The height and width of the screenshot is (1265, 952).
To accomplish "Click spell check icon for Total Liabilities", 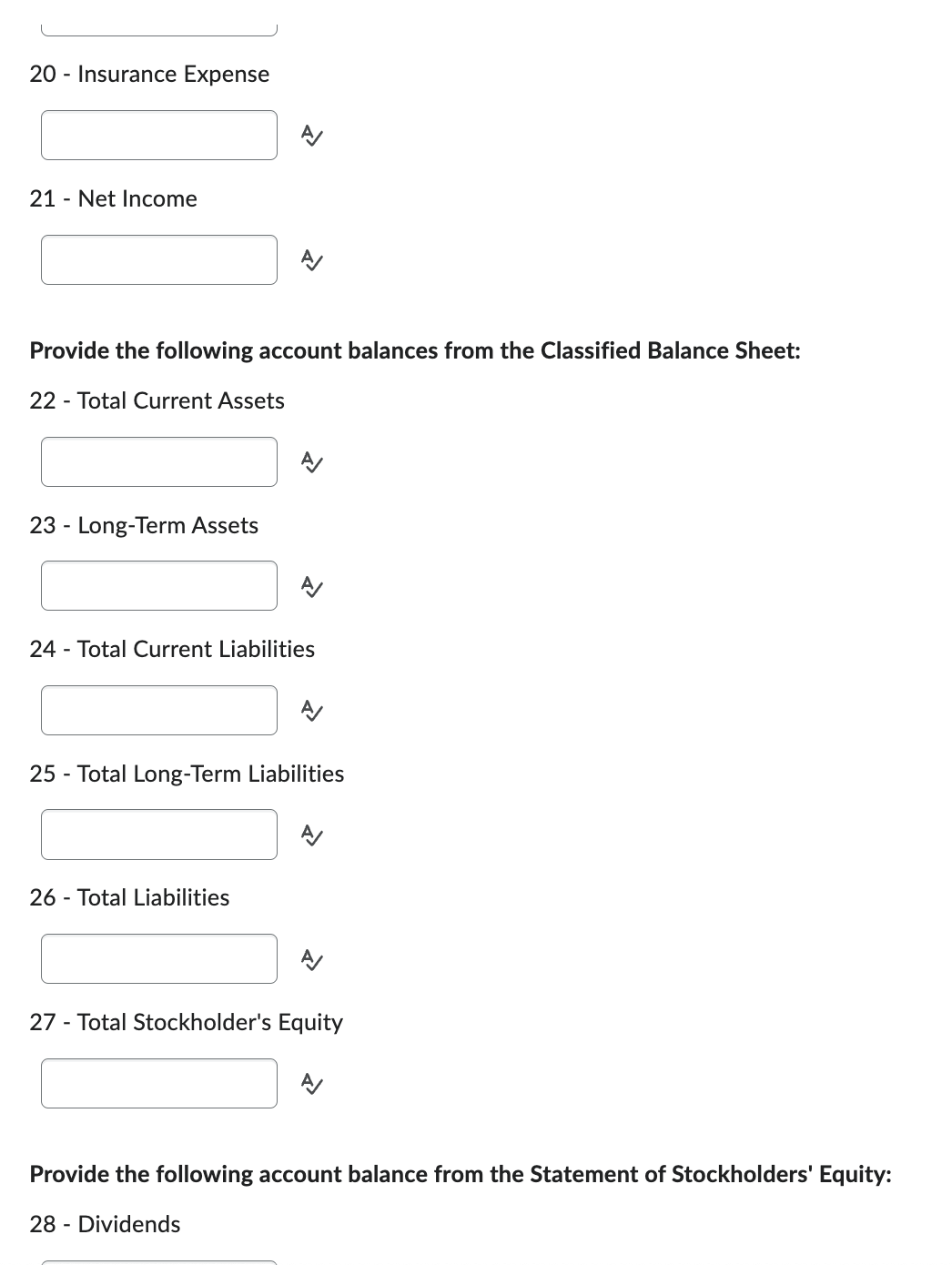I will pyautogui.click(x=310, y=958).
